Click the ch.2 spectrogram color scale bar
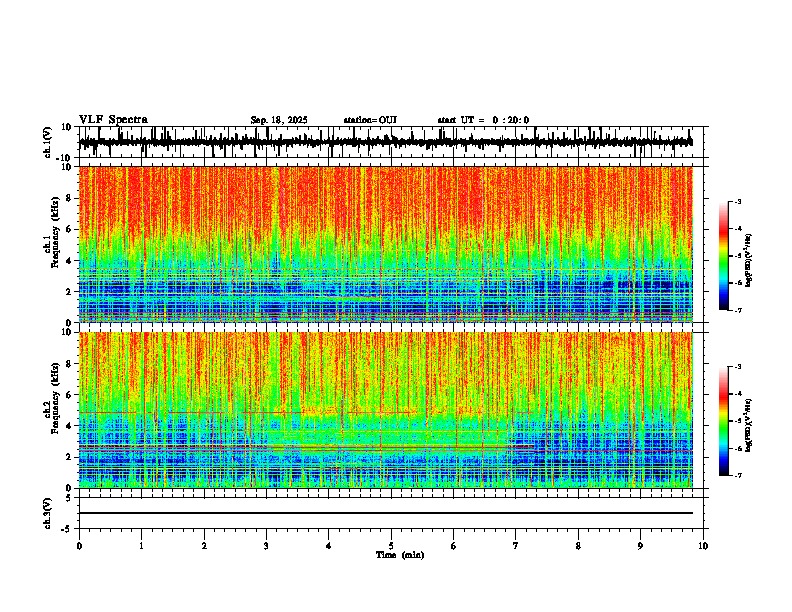This screenshot has width=792, height=612. click(724, 421)
